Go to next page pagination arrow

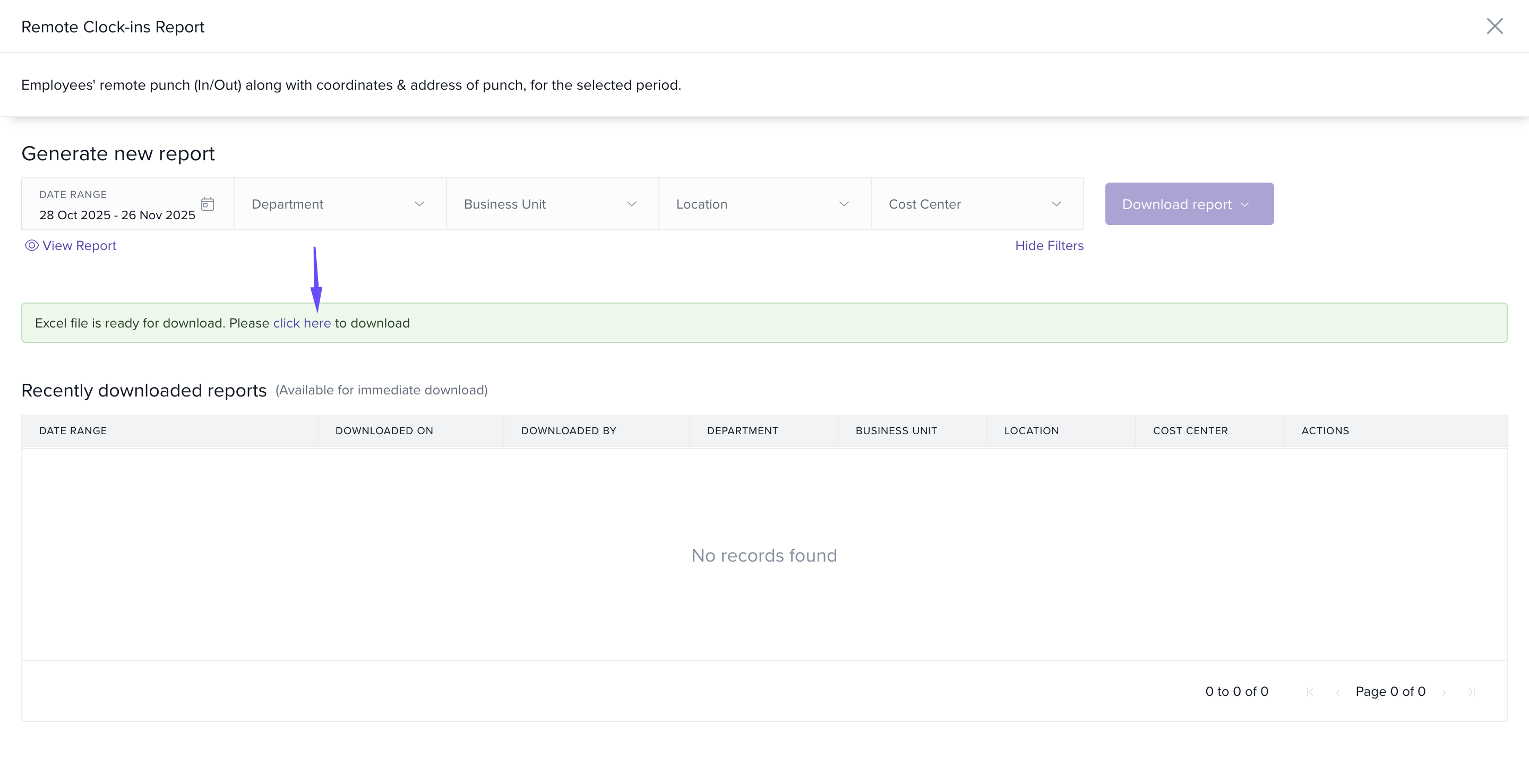(x=1444, y=692)
